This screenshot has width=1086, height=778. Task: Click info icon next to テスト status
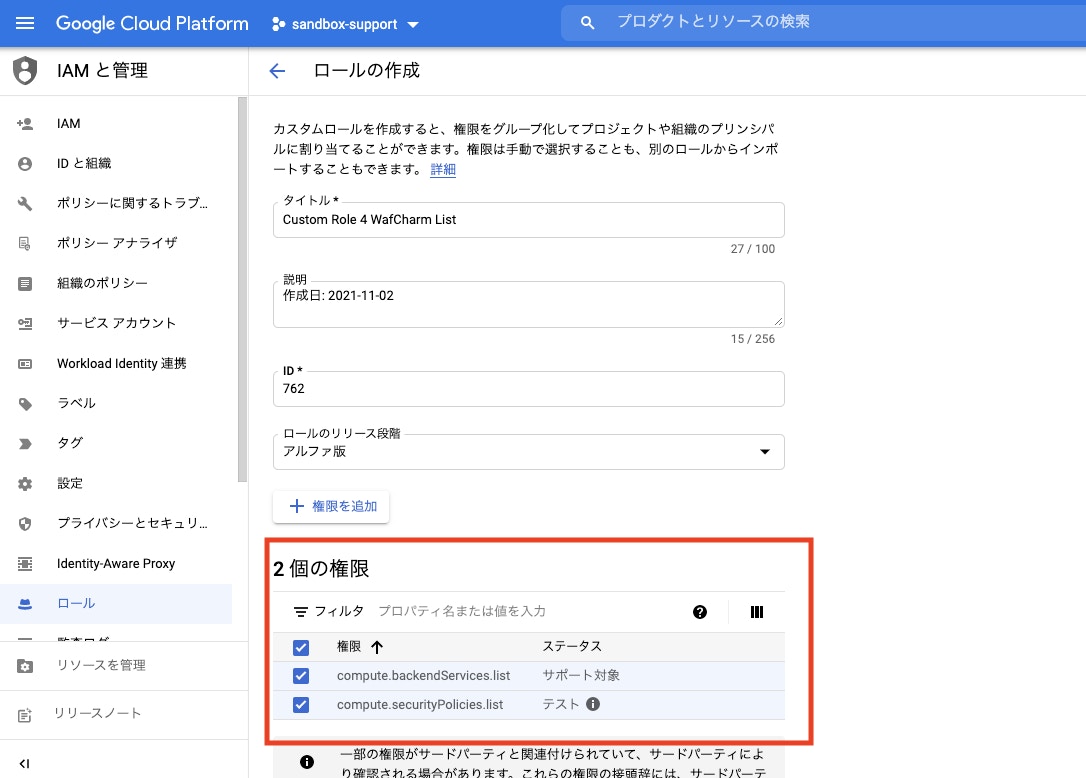[x=593, y=705]
